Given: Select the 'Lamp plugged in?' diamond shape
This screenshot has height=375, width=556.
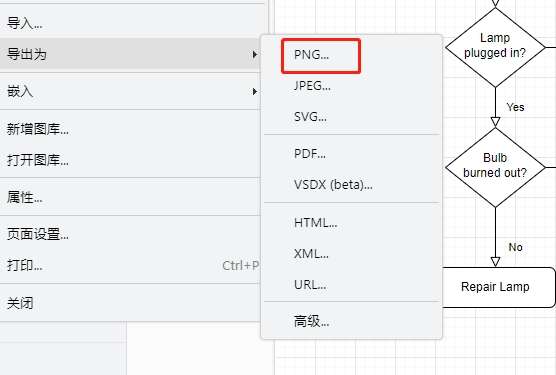Looking at the screenshot, I should [495, 47].
